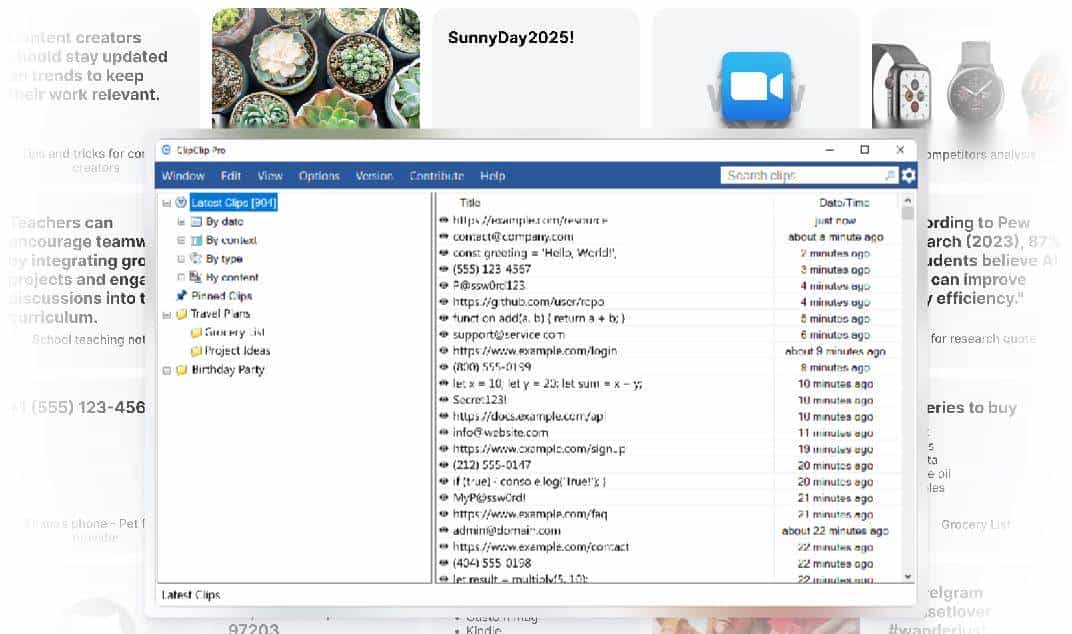
Task: Select the https://www.example.com/faq clip
Action: [530, 514]
